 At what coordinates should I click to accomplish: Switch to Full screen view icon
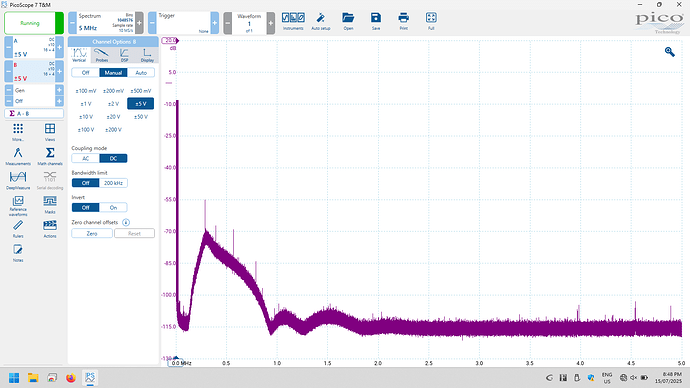pos(431,21)
